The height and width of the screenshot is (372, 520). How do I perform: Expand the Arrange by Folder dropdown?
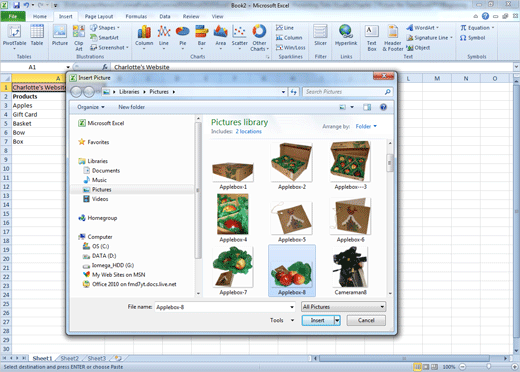[366, 126]
